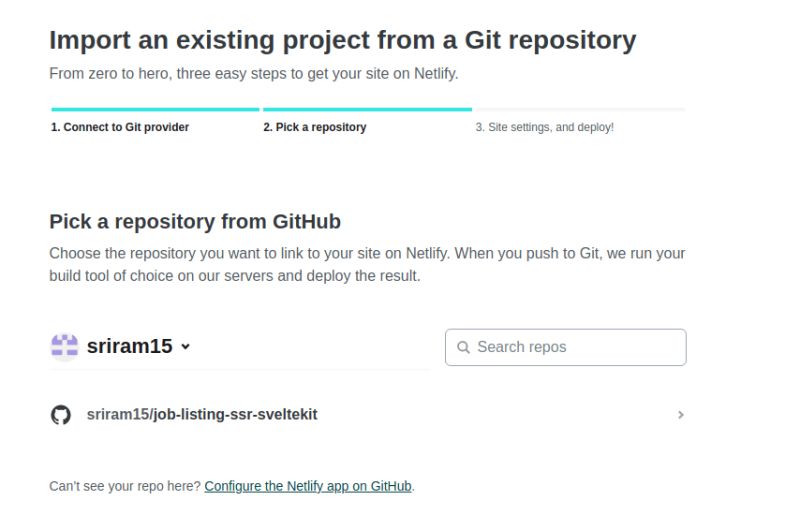Open Configure the Netlify app on GitHub link

coord(308,486)
